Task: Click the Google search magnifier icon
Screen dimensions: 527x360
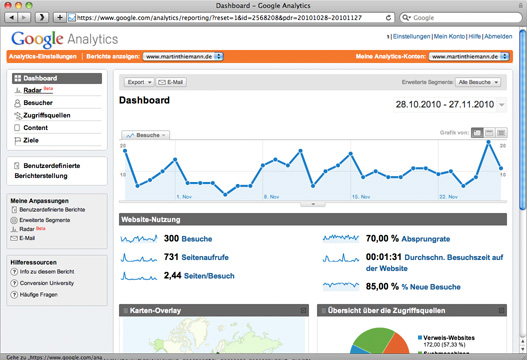Action: [406, 18]
